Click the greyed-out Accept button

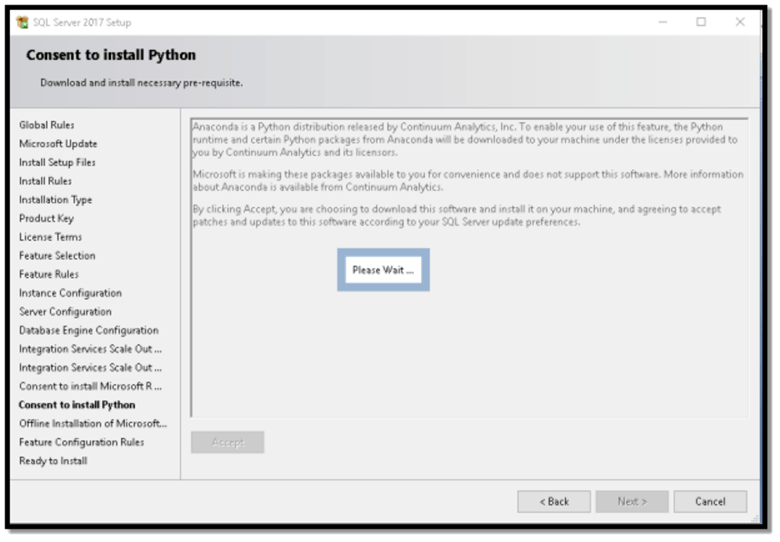[x=228, y=443]
